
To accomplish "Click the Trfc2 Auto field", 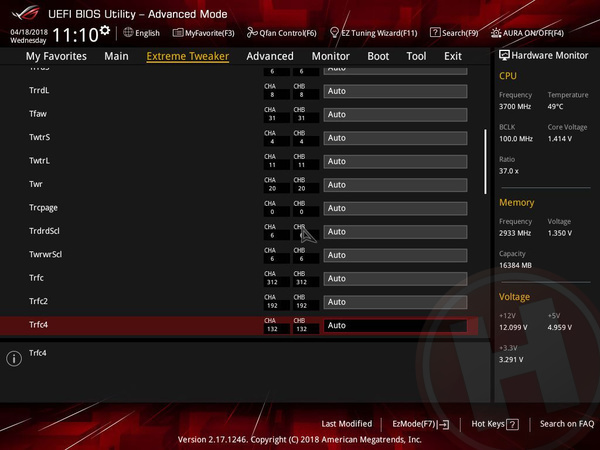I will 395,302.
